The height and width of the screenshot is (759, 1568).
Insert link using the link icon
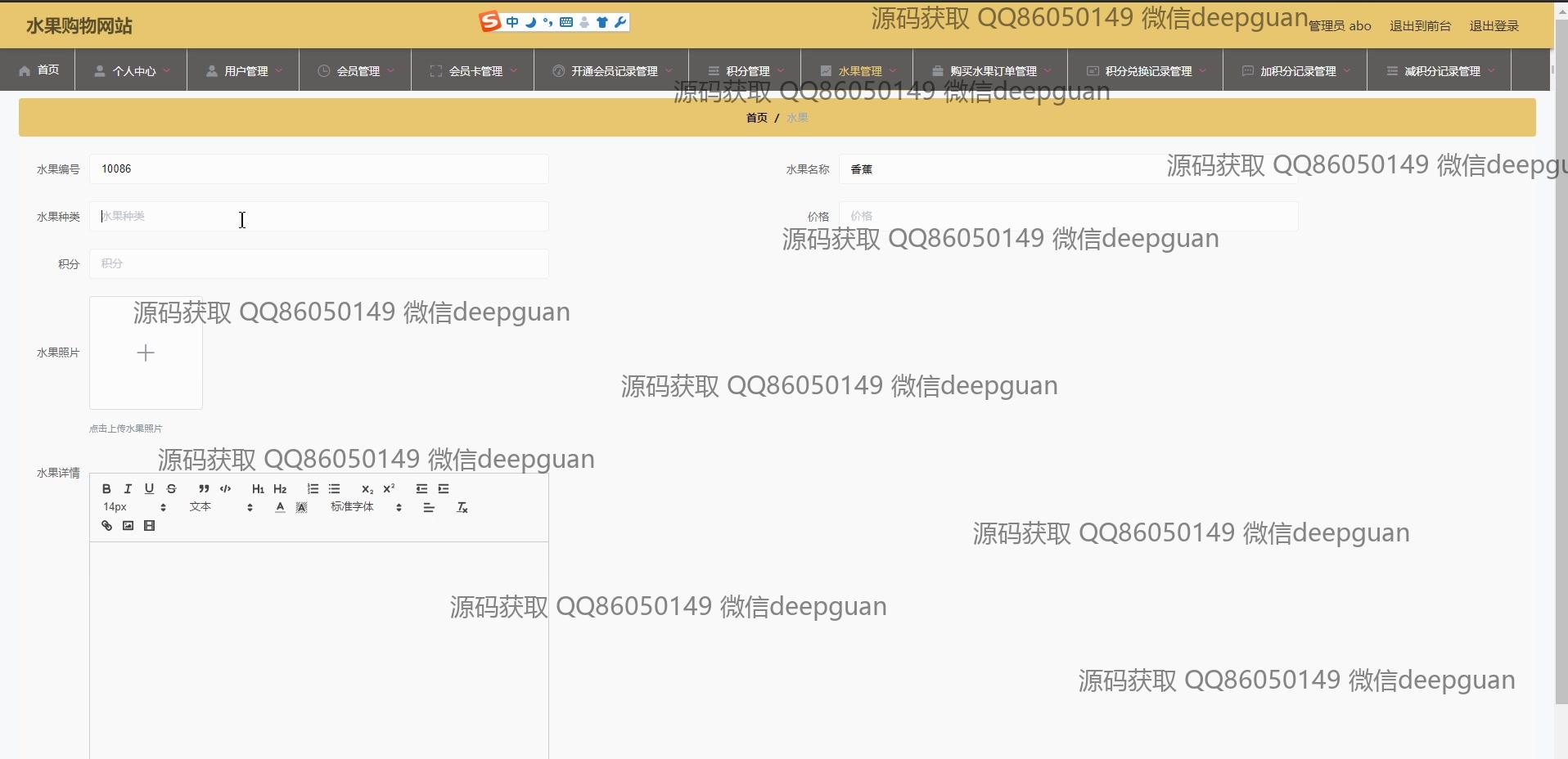click(106, 526)
